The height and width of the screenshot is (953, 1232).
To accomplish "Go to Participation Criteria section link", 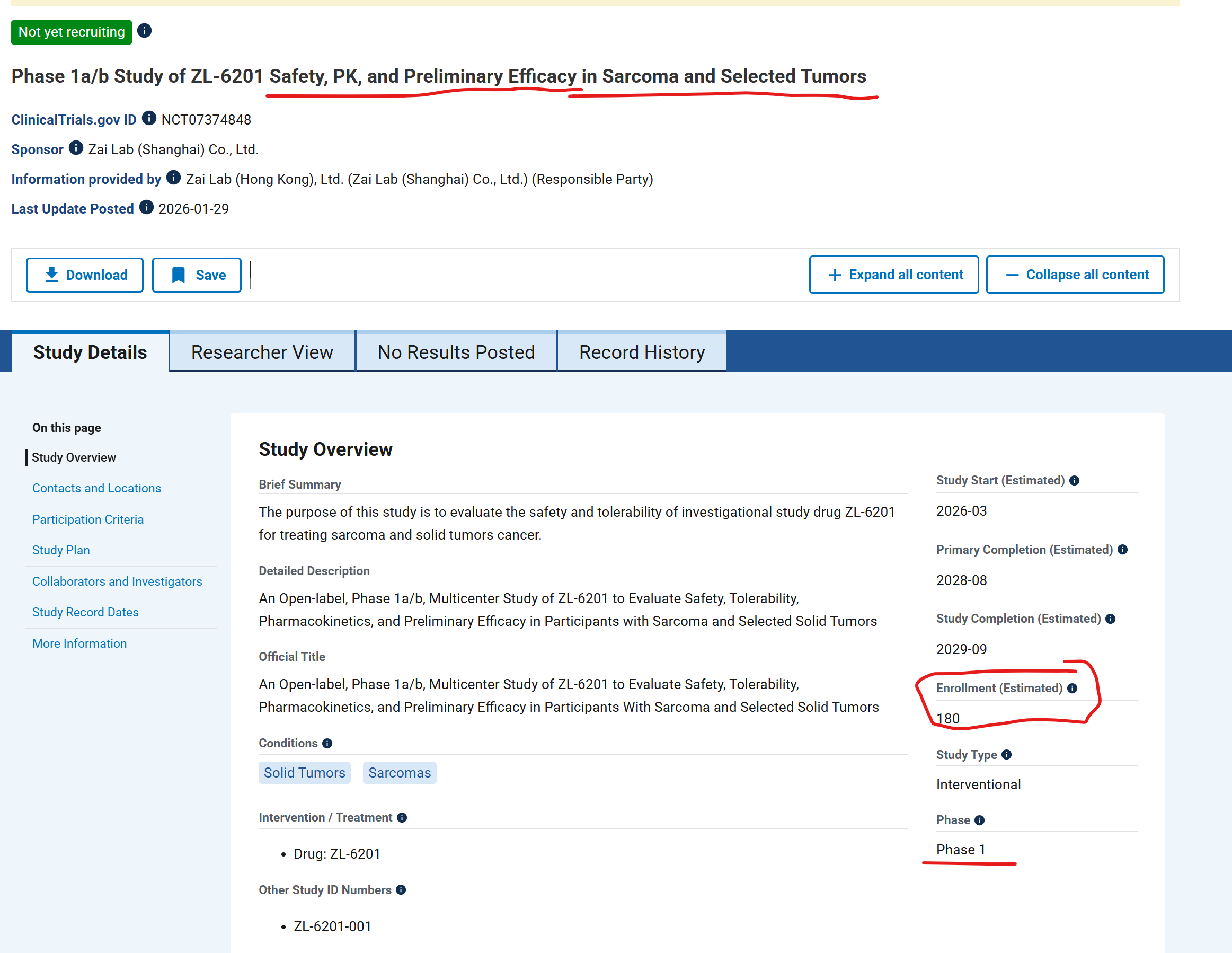I will coord(87,519).
